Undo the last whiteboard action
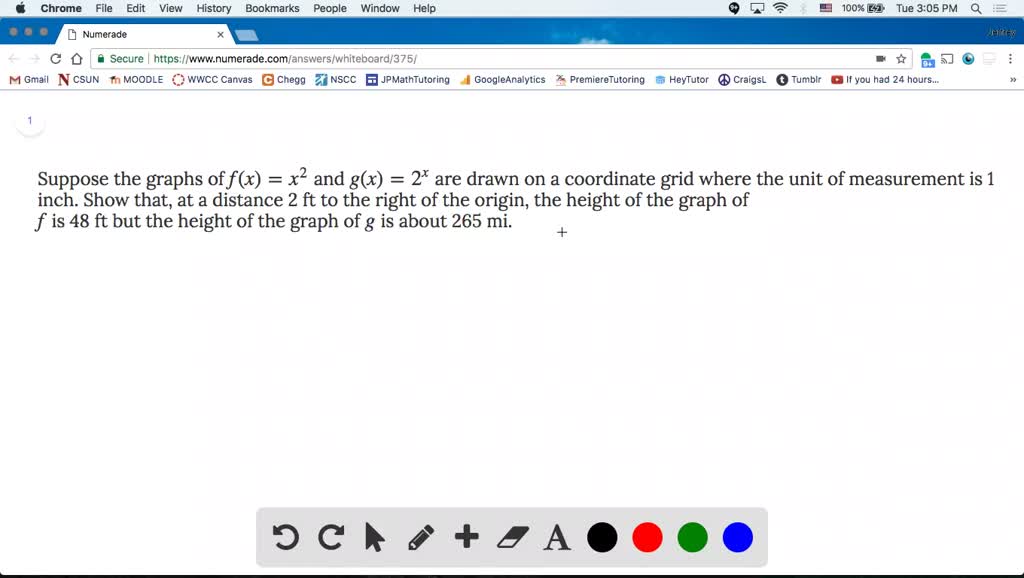Screen dimensions: 1024x578 [x=285, y=537]
